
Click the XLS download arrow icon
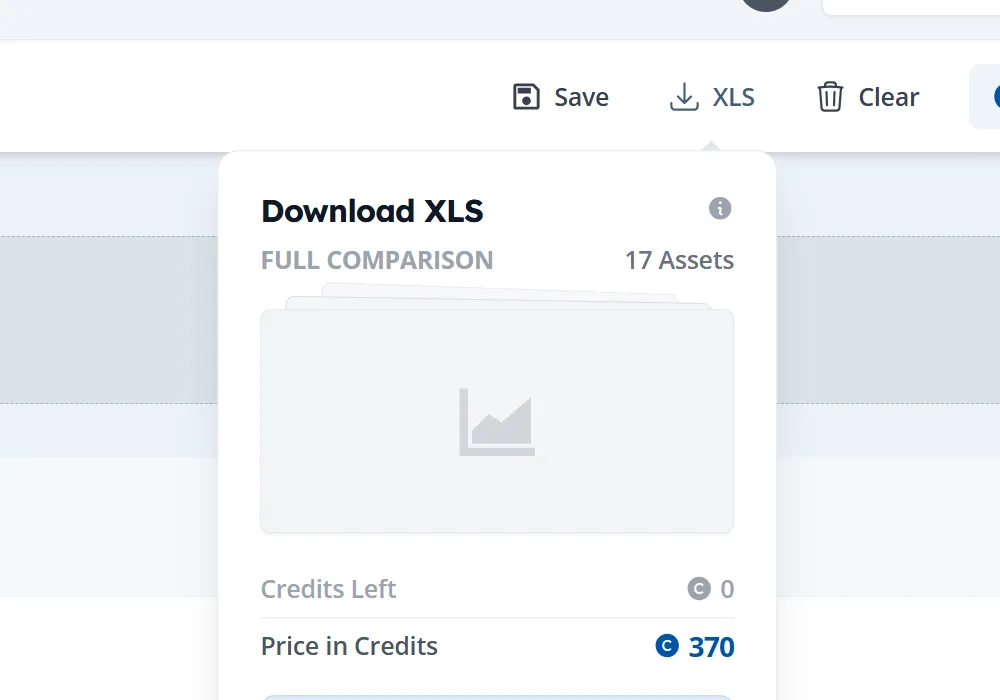pos(684,97)
